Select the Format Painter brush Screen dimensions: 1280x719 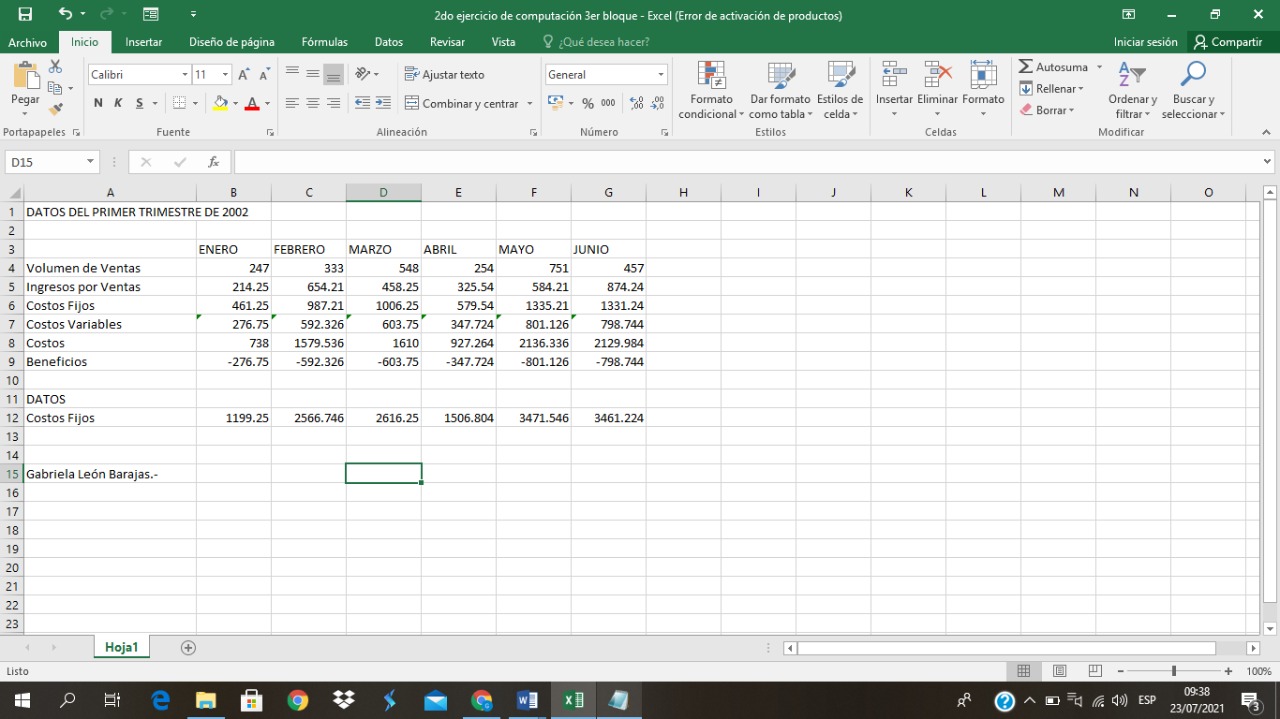click(55, 108)
